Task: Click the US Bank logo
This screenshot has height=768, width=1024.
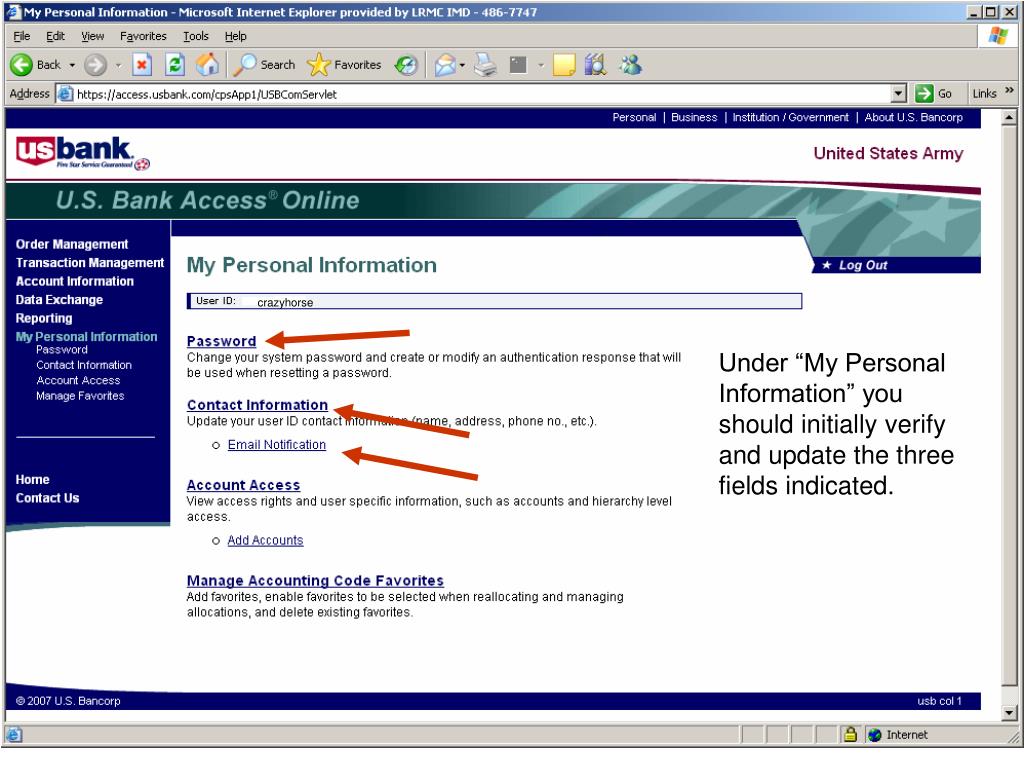Action: tap(82, 153)
